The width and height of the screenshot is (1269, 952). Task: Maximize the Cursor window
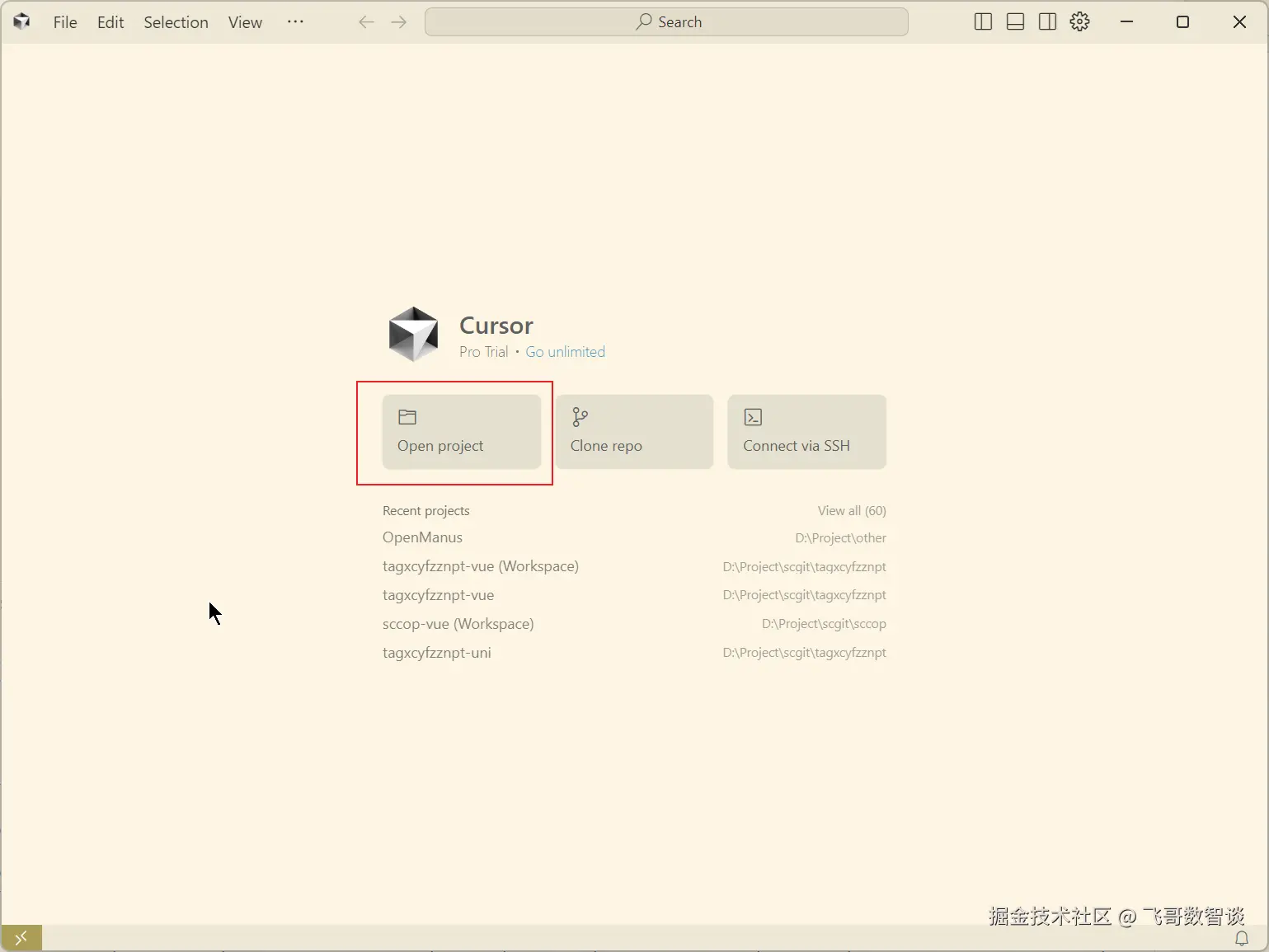click(x=1182, y=22)
